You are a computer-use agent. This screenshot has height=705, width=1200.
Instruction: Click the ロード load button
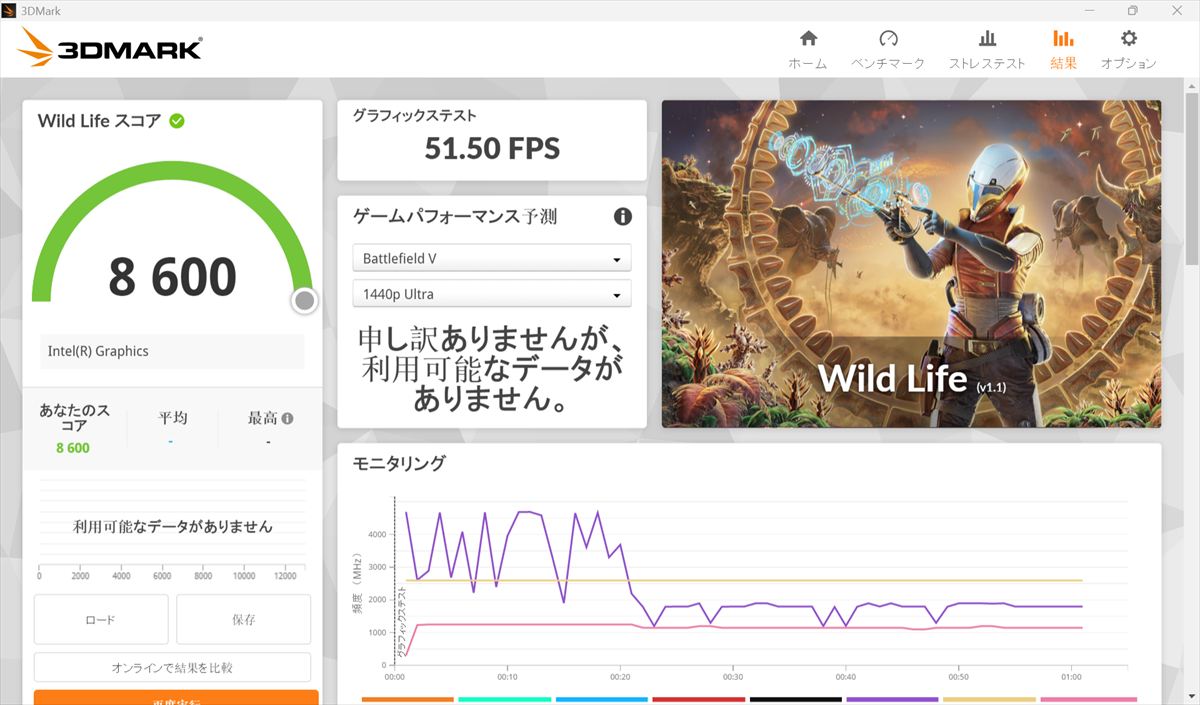101,619
